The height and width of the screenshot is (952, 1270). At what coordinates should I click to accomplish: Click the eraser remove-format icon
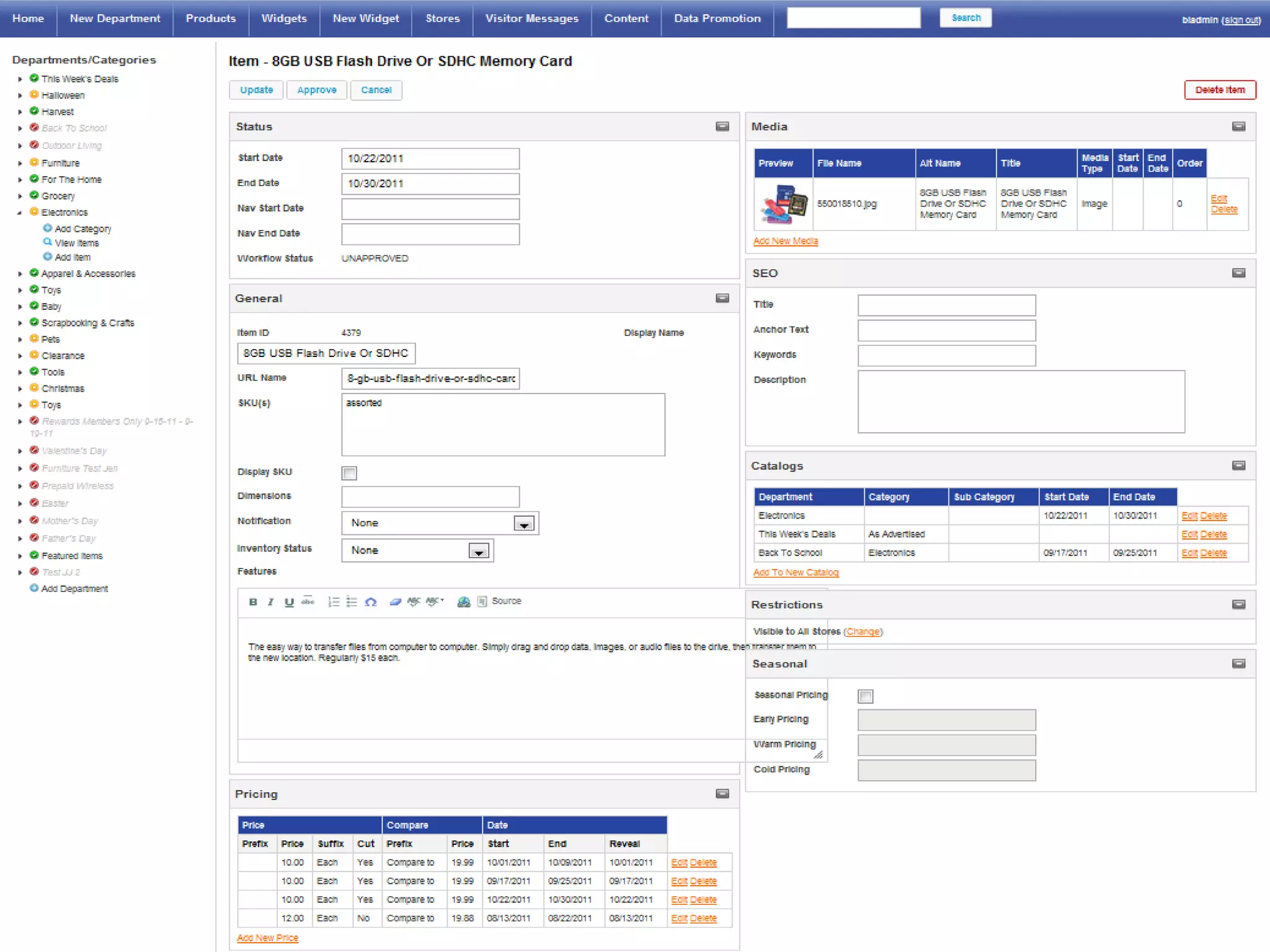(x=395, y=602)
